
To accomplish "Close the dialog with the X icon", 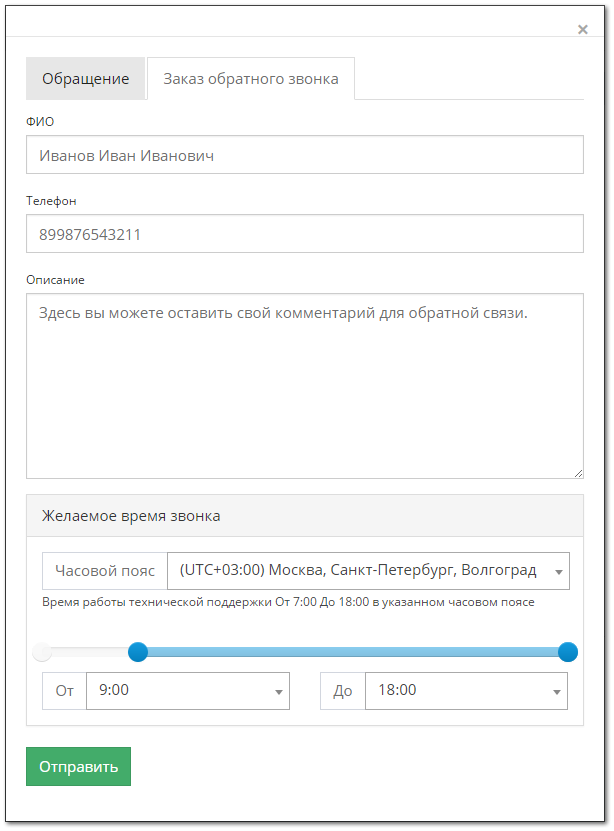I will pos(582,29).
